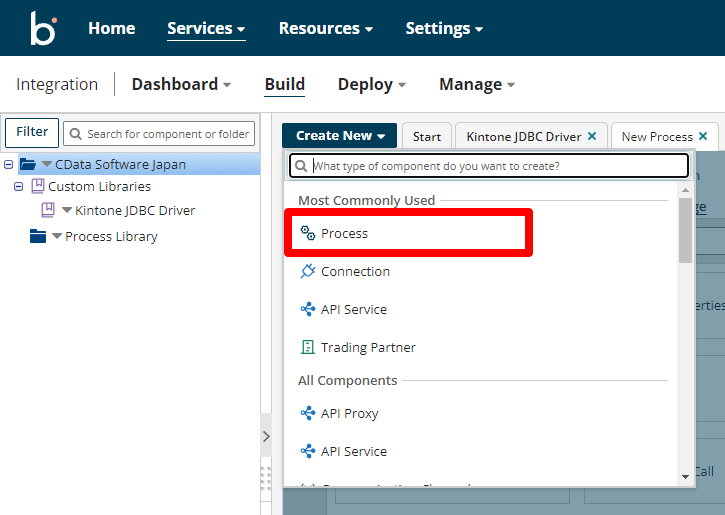Click the Boomi logo icon

43,28
